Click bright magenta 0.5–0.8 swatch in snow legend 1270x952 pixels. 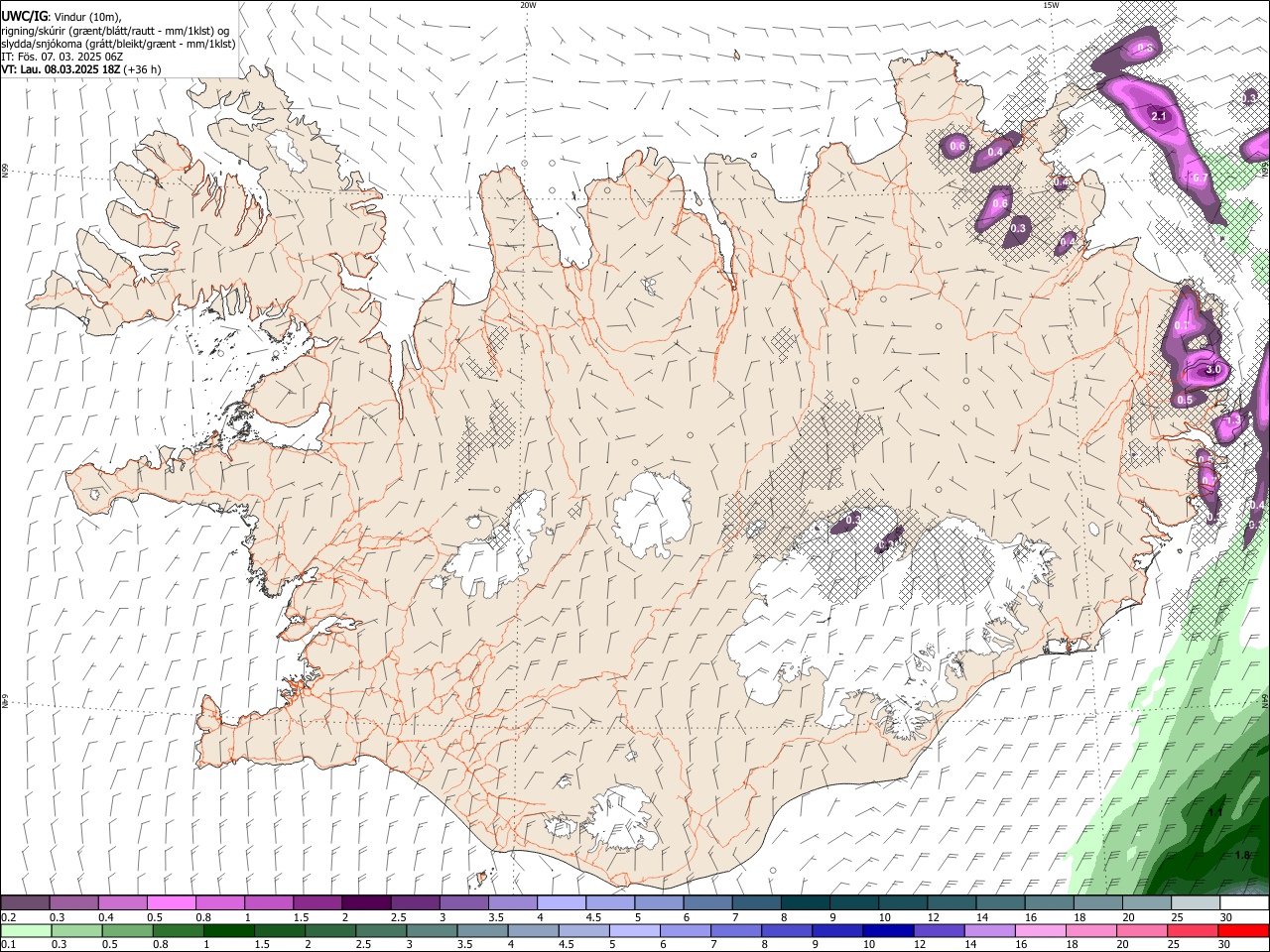171,902
